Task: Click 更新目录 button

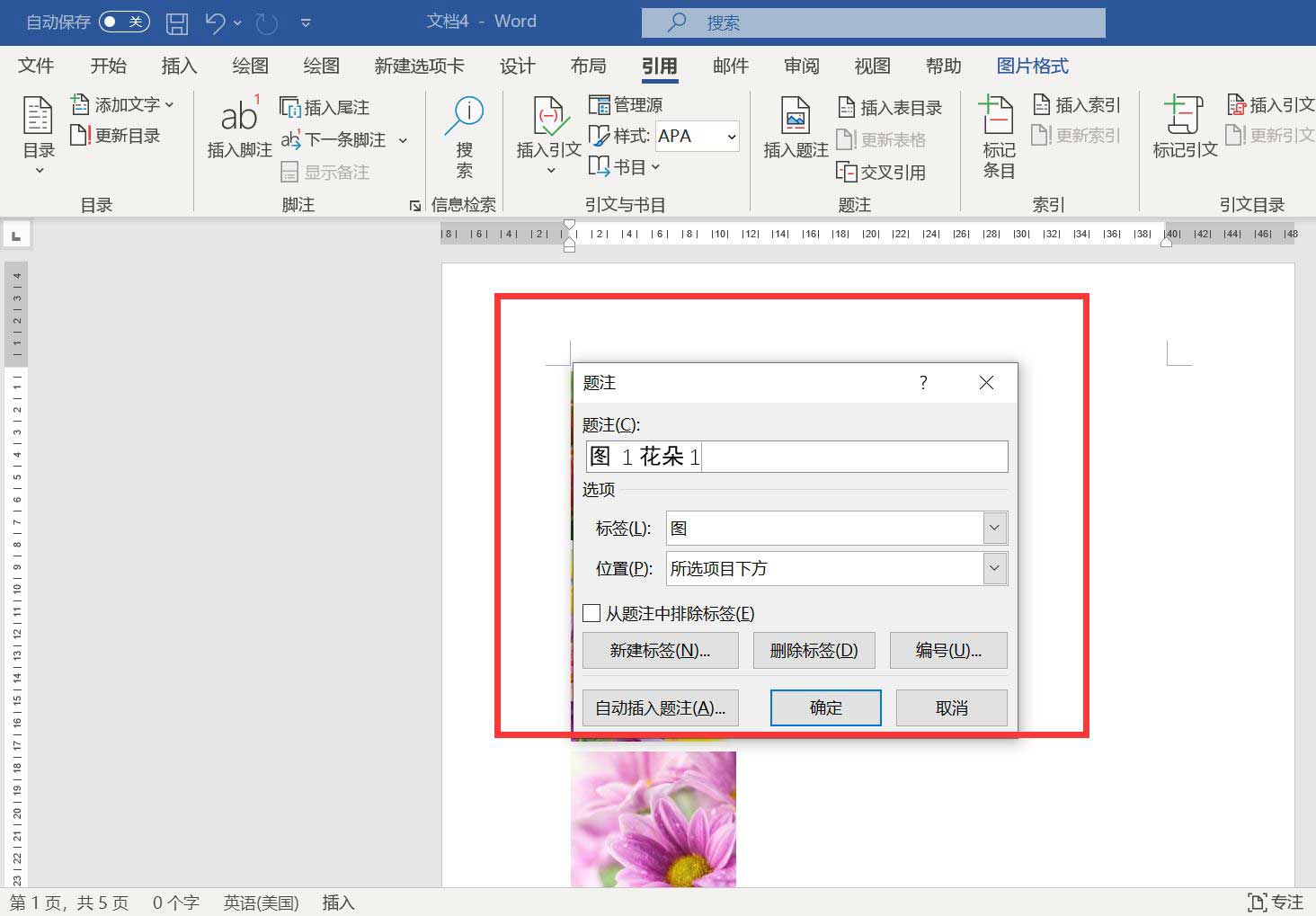Action: click(x=116, y=136)
